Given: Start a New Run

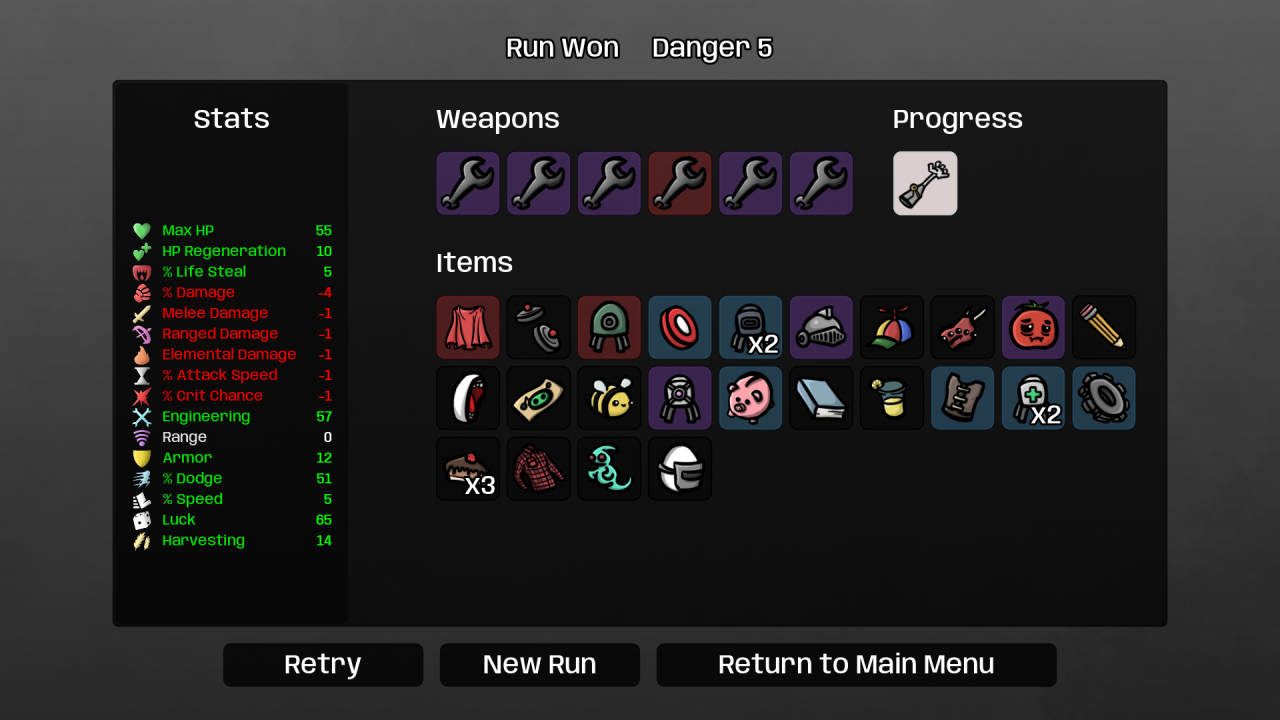Looking at the screenshot, I should pyautogui.click(x=540, y=665).
